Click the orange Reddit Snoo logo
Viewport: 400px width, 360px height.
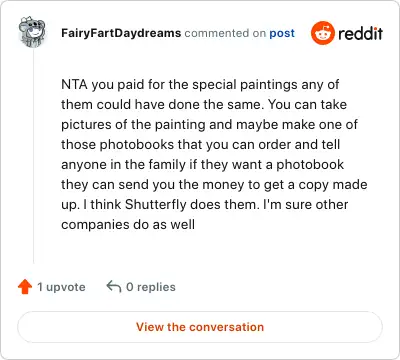click(x=322, y=33)
